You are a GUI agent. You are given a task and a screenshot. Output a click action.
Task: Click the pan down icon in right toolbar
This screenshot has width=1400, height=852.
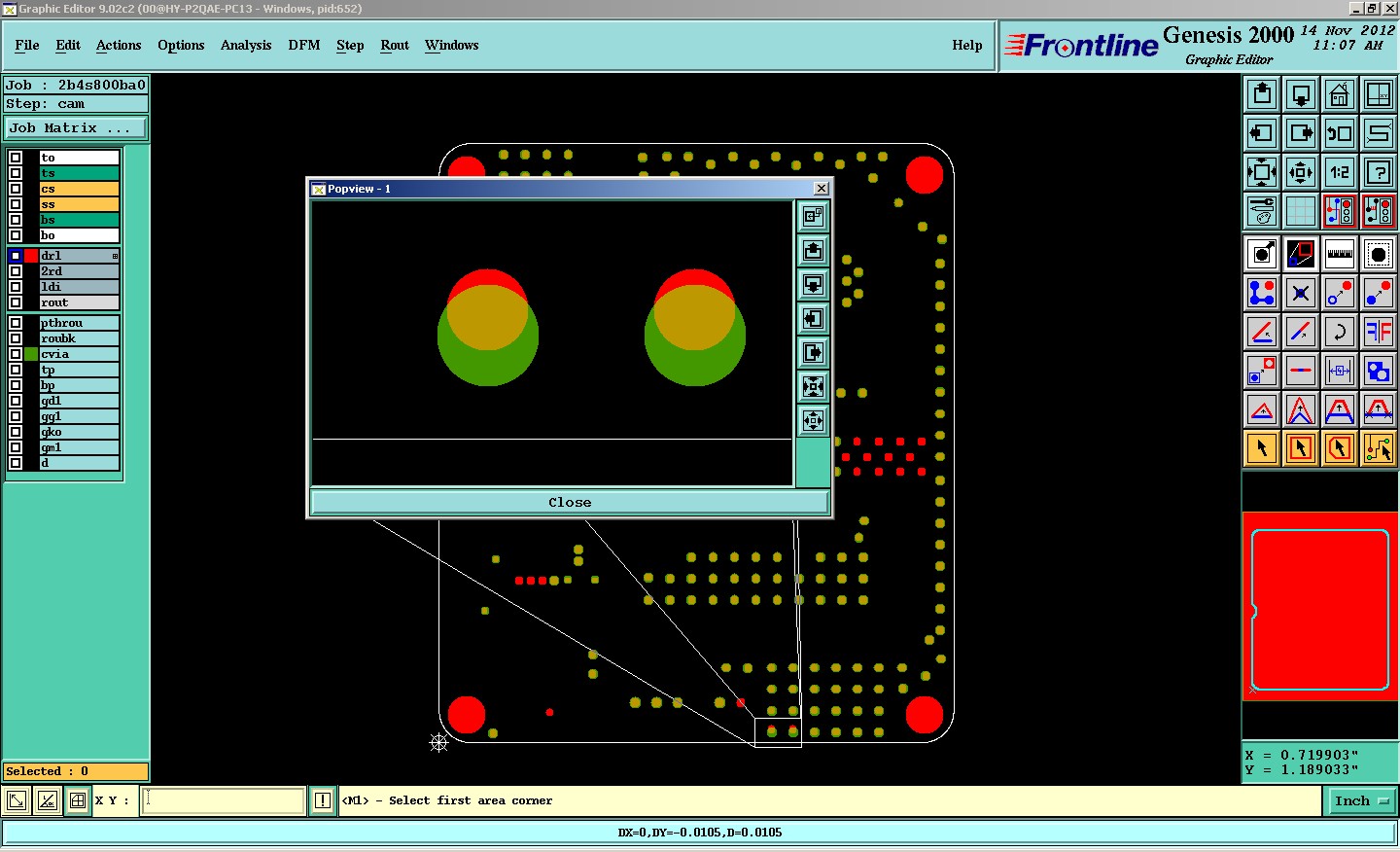click(1301, 94)
